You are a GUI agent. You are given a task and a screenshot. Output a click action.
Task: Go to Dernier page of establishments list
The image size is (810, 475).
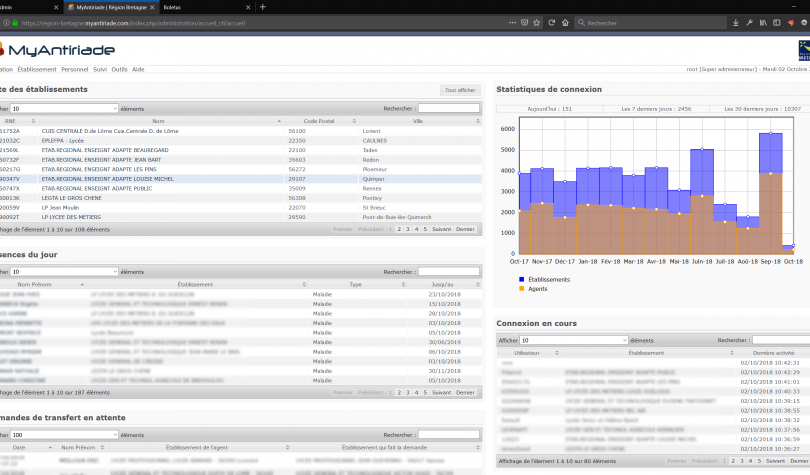coord(465,229)
